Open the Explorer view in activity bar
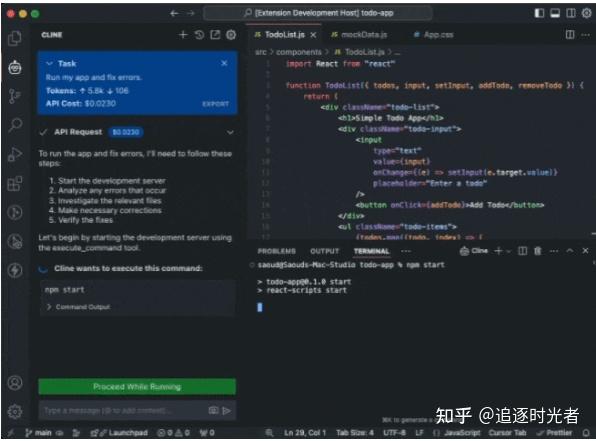 15,38
